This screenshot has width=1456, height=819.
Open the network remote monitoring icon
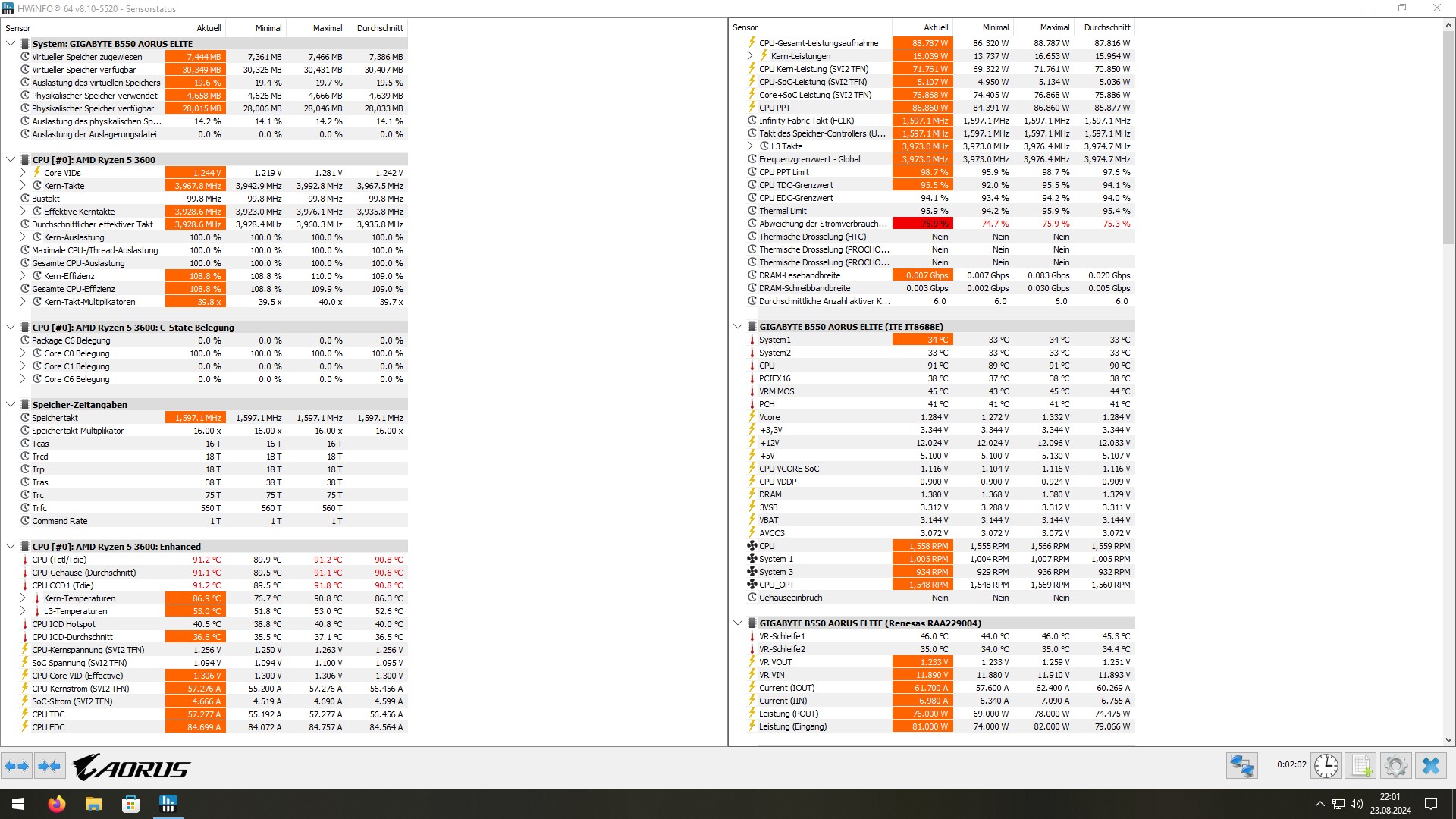point(1241,766)
